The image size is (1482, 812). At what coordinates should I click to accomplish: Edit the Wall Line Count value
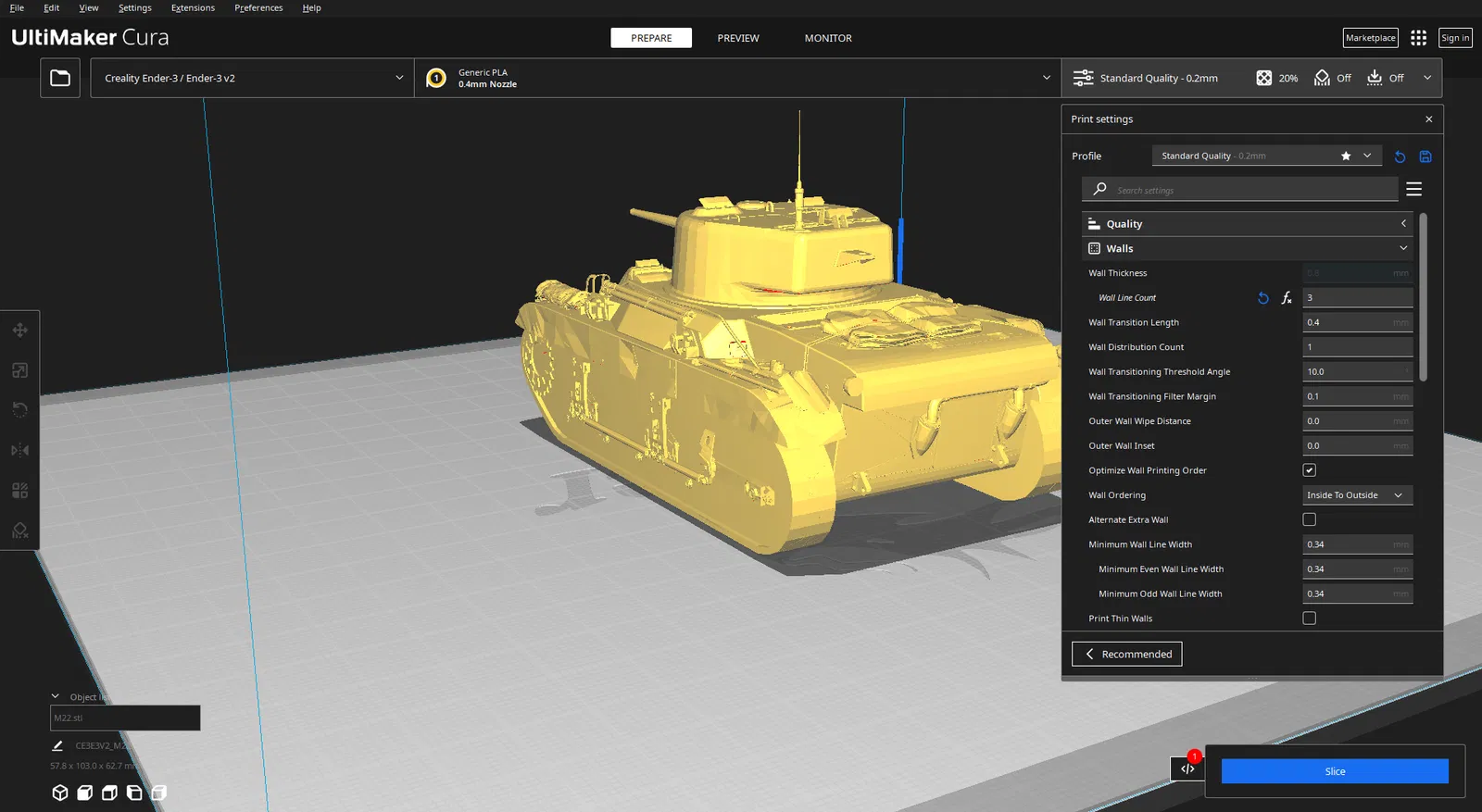(x=1358, y=298)
